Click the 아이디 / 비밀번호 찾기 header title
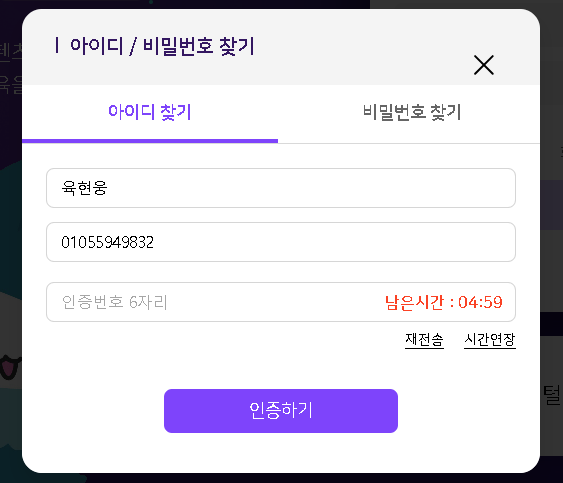This screenshot has height=483, width=563. pos(162,46)
